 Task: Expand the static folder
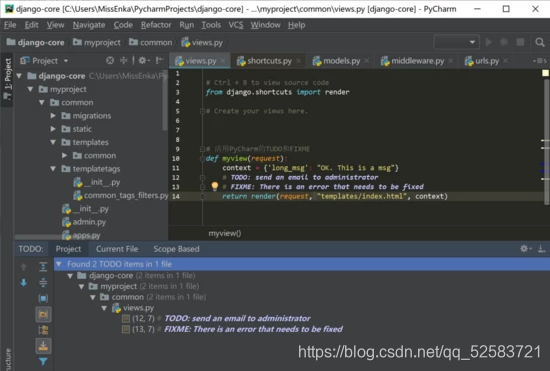(53, 129)
